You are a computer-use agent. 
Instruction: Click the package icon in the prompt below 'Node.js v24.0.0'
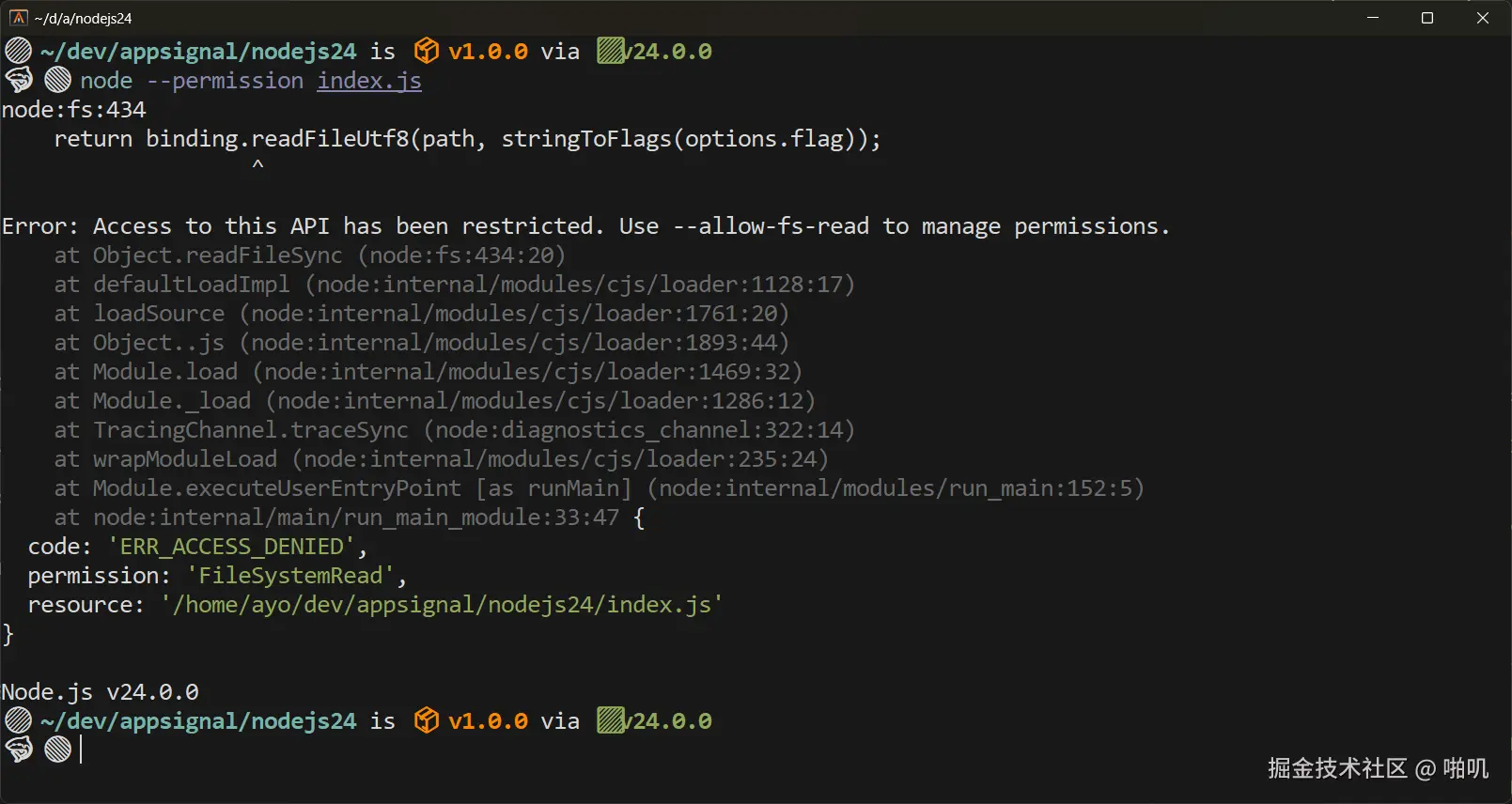[x=427, y=720]
